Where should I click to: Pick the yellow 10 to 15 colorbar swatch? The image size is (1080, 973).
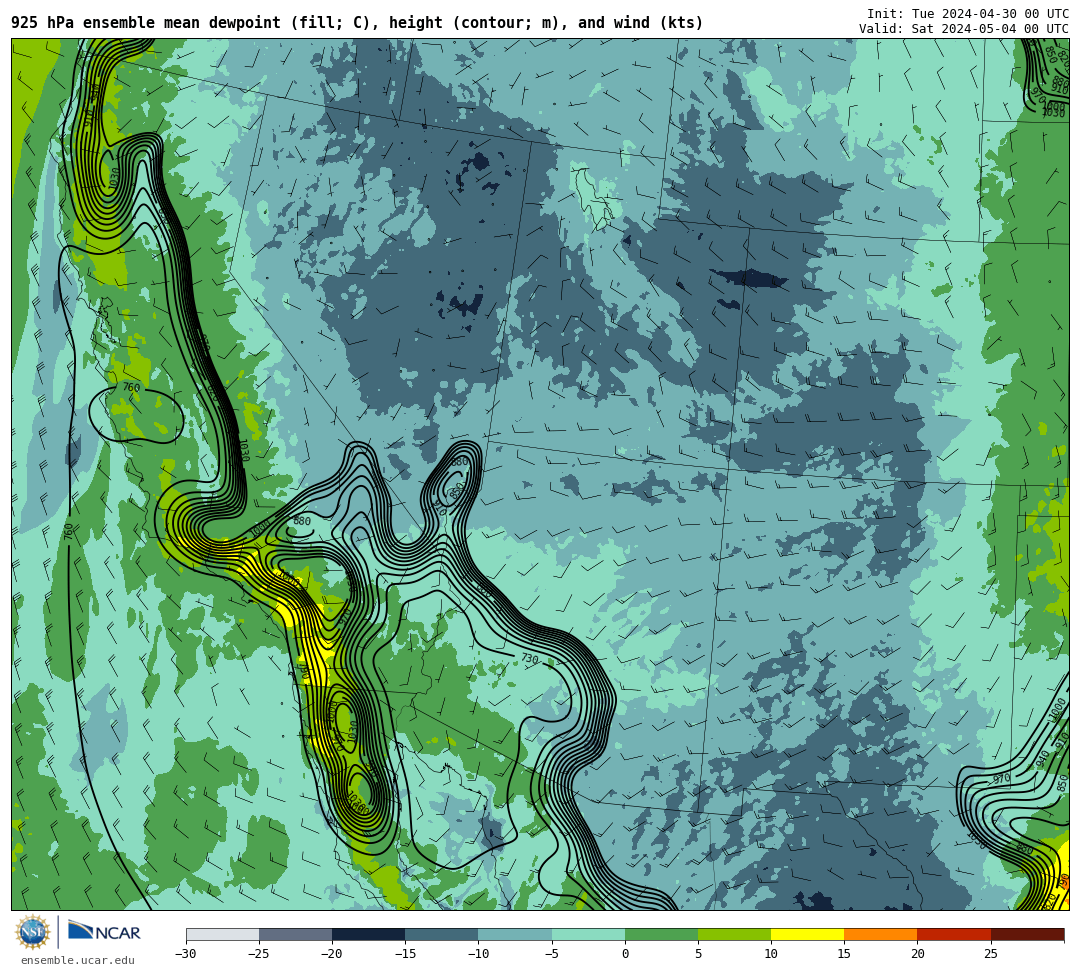807,934
